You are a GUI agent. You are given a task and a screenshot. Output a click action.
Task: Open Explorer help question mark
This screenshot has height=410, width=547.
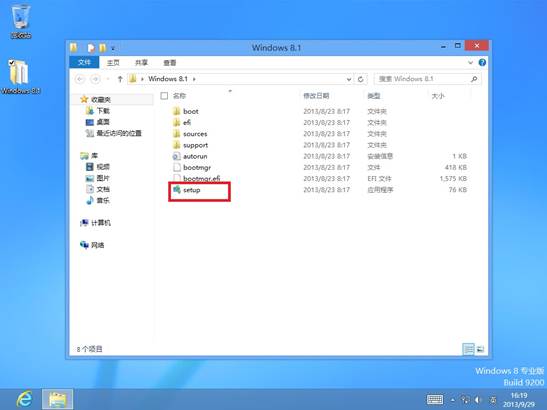point(482,62)
